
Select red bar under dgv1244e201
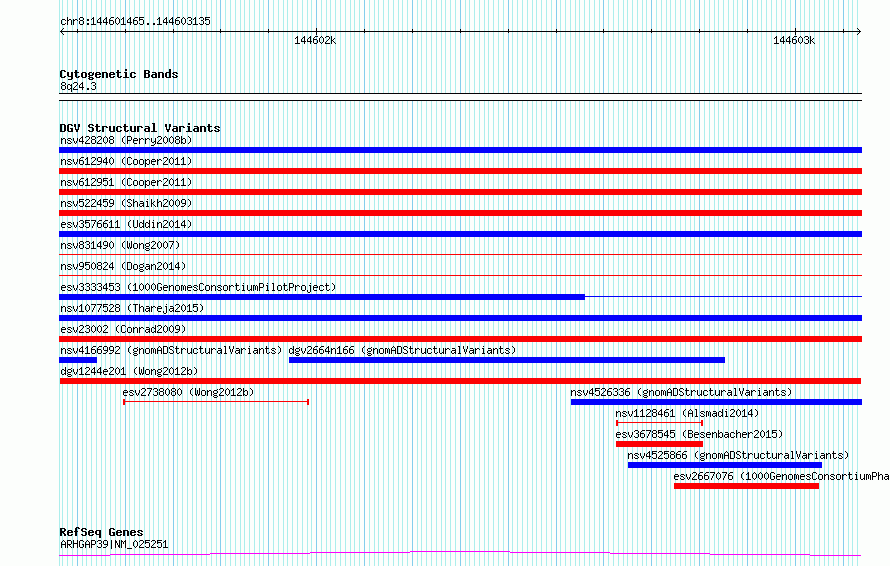460,381
